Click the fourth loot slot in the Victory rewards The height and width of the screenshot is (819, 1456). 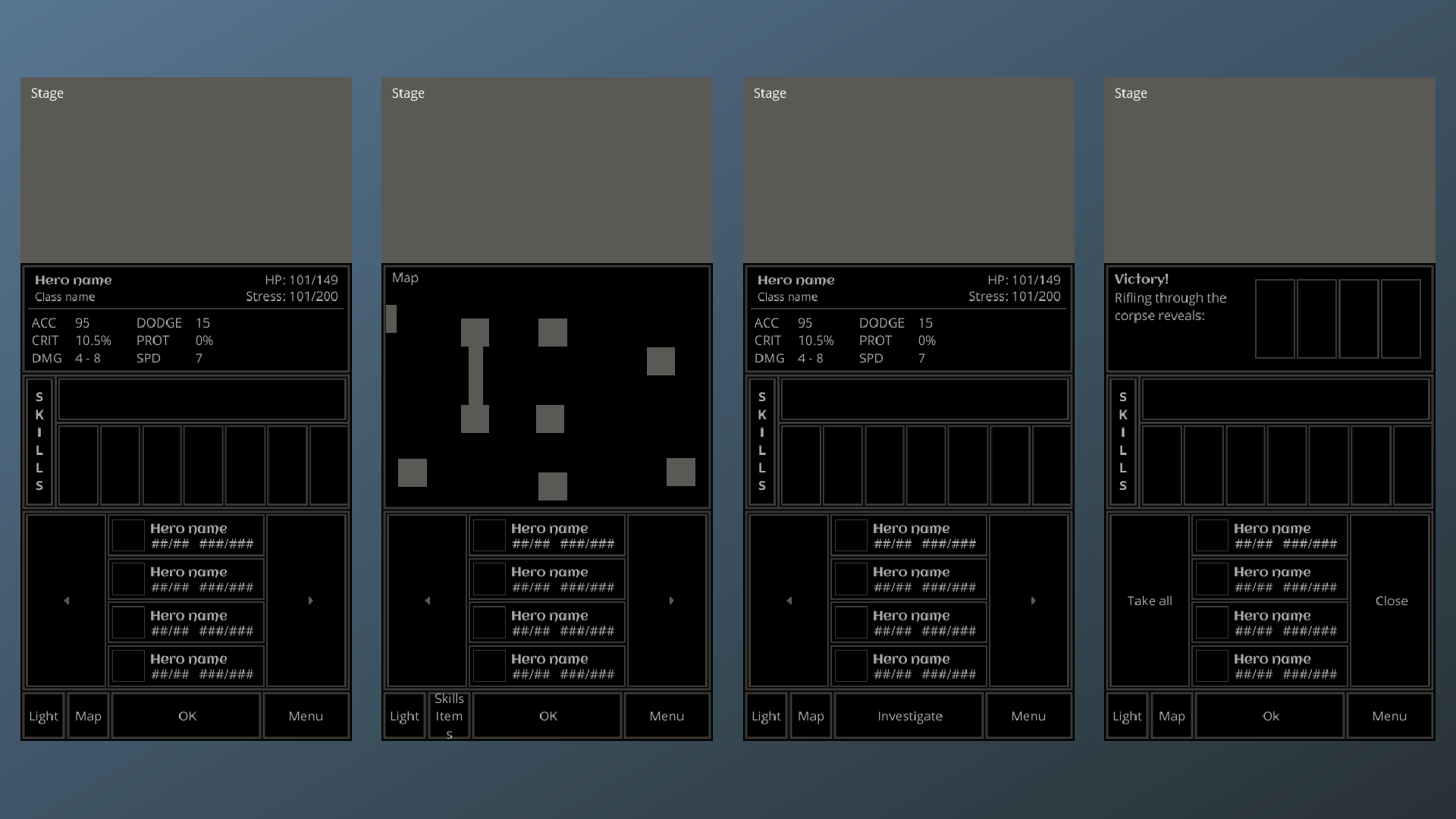click(1401, 318)
